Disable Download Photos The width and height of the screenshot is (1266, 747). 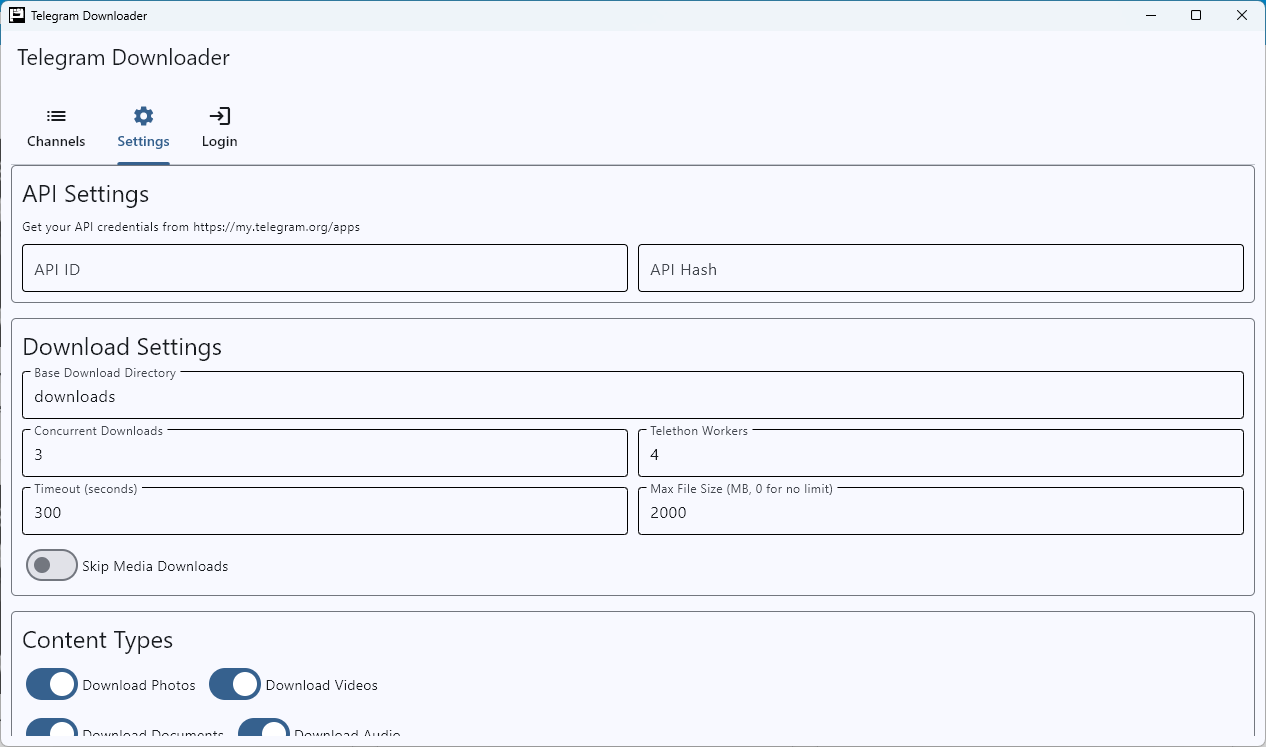[51, 684]
